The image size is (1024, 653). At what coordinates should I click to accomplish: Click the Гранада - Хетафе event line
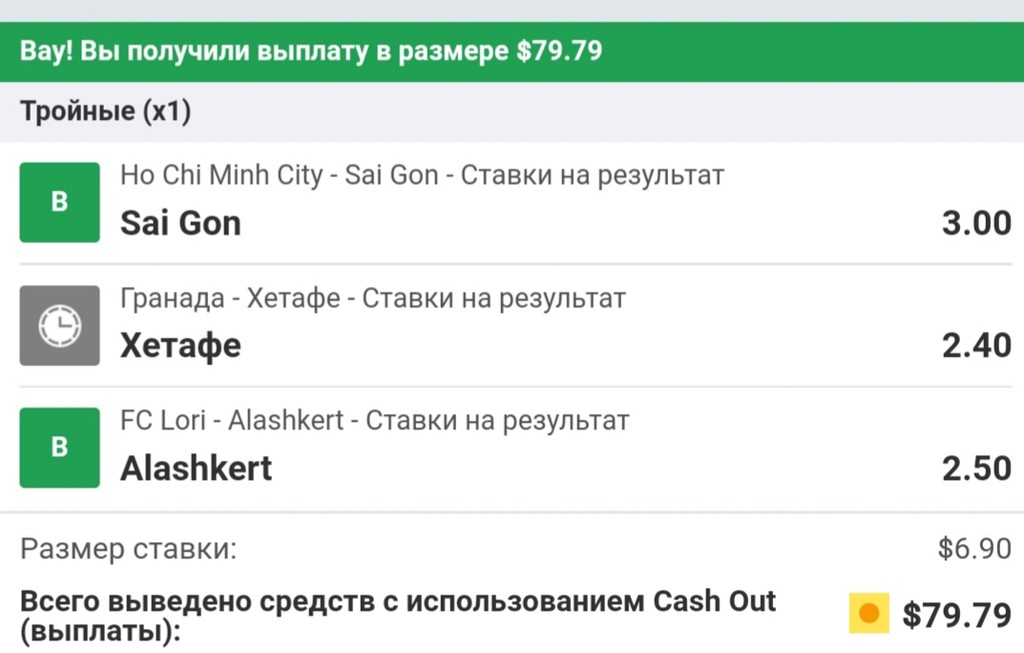(373, 298)
